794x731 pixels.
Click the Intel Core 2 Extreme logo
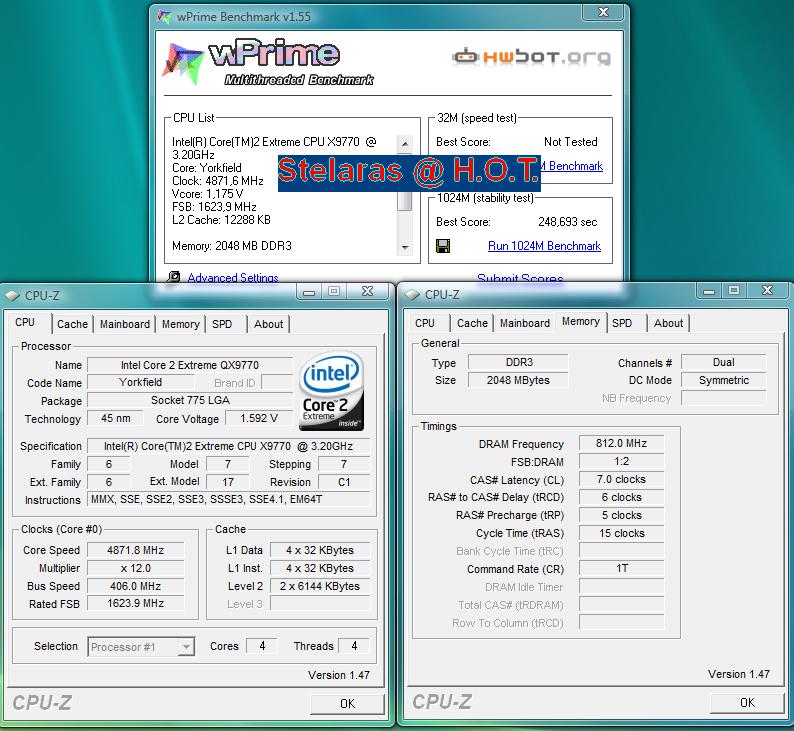(x=332, y=391)
